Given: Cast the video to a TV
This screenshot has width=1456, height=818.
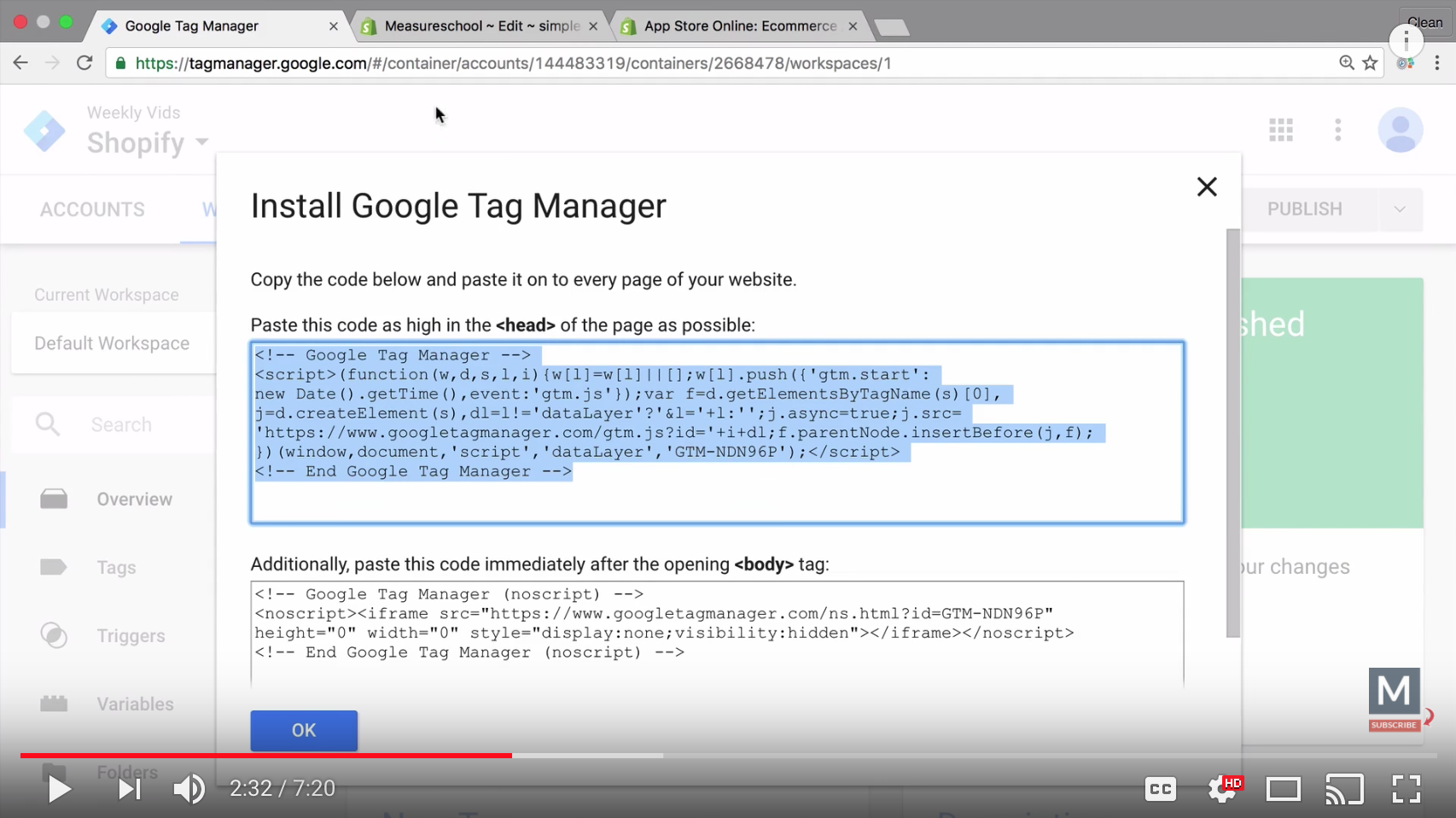Looking at the screenshot, I should (1344, 789).
